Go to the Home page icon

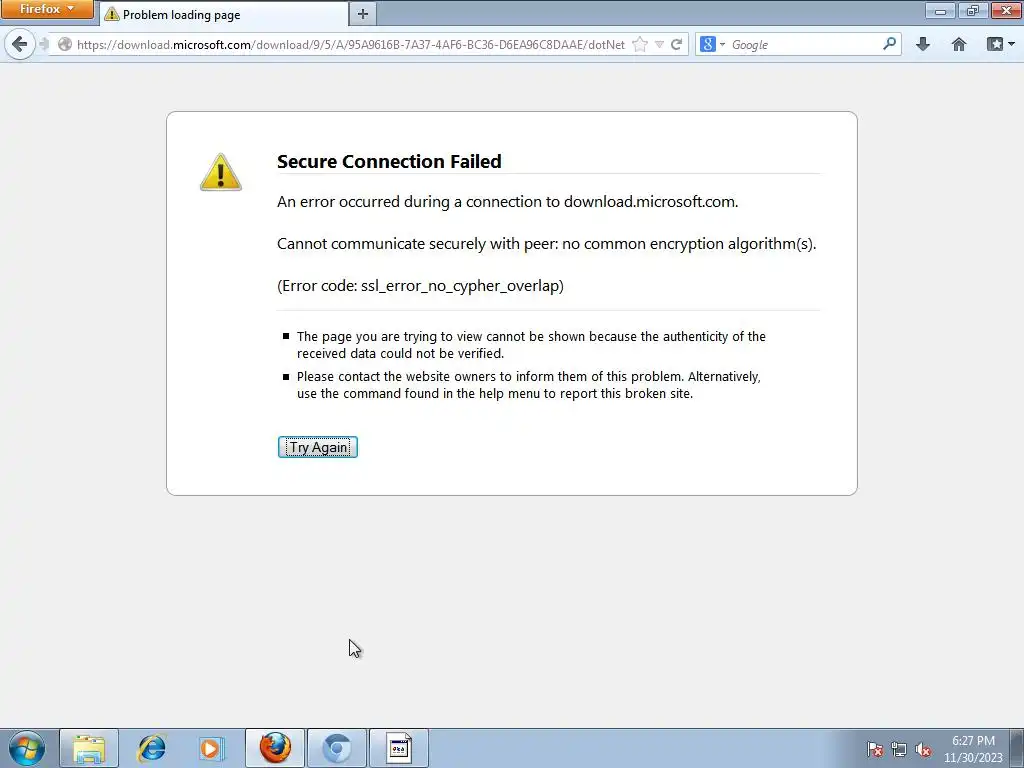[959, 44]
